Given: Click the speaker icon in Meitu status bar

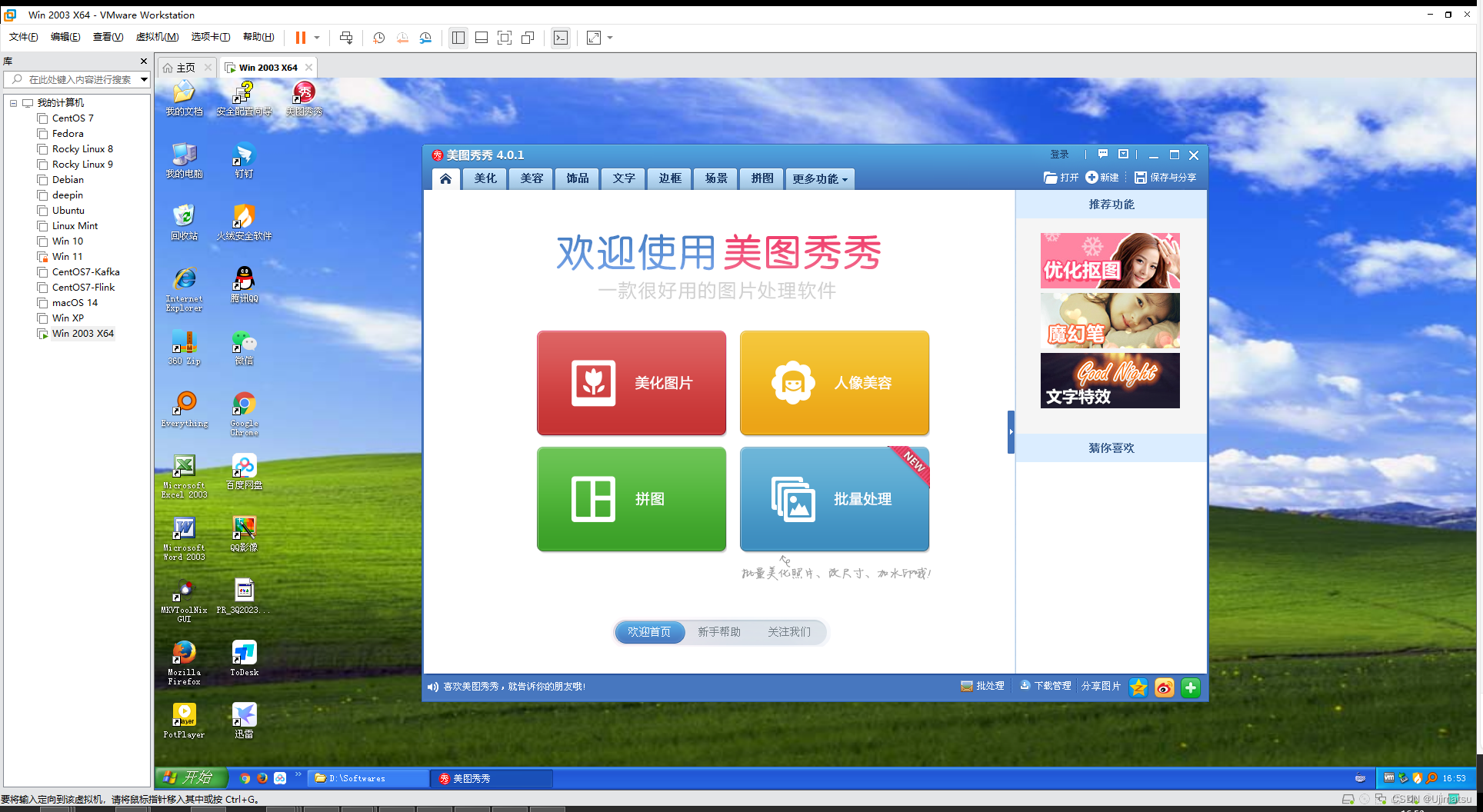Looking at the screenshot, I should click(433, 687).
